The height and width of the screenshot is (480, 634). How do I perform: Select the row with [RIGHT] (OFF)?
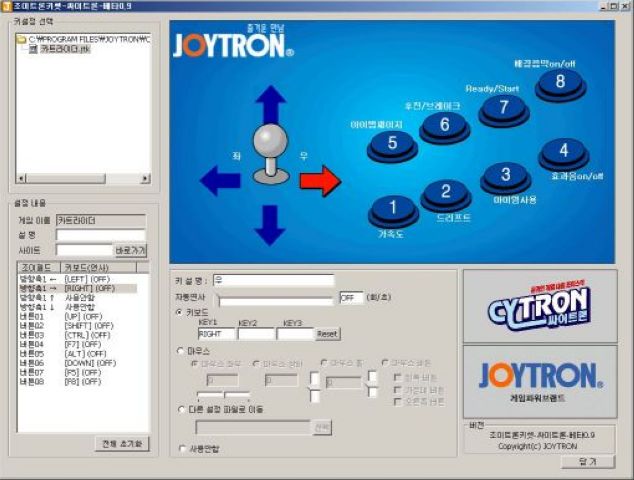pos(78,289)
